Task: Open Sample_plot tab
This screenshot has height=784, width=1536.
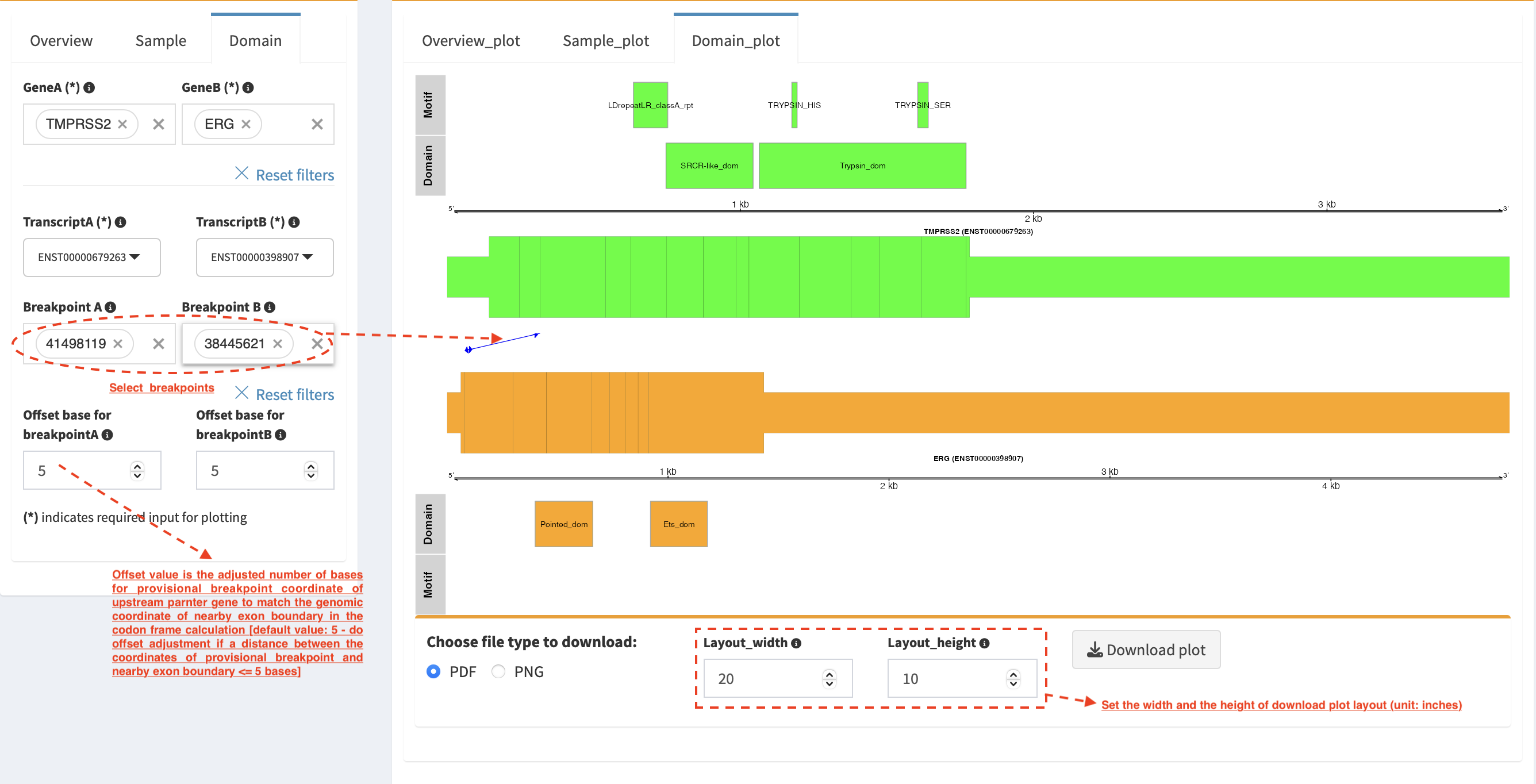Action: (x=606, y=41)
